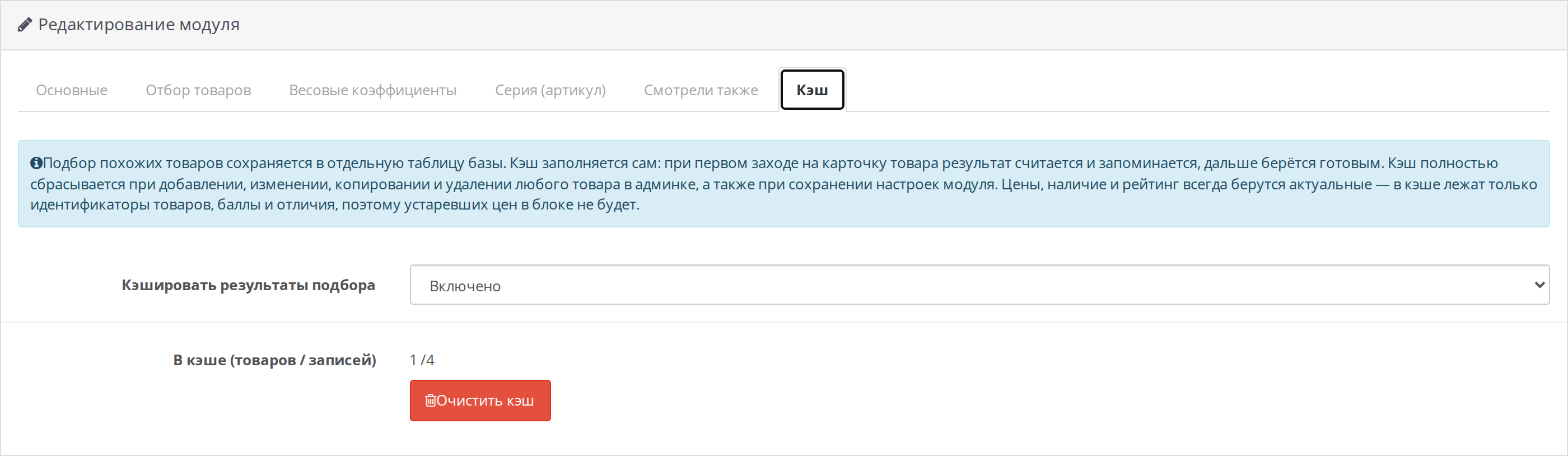Click the info icon in blue notice
This screenshot has height=456, width=1568.
point(36,163)
